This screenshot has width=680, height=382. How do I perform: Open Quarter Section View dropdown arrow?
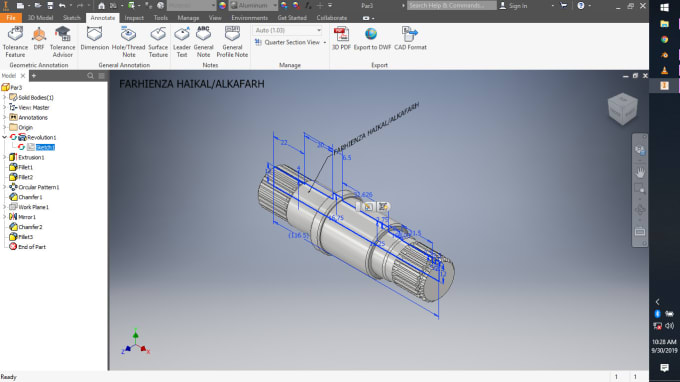[x=324, y=42]
